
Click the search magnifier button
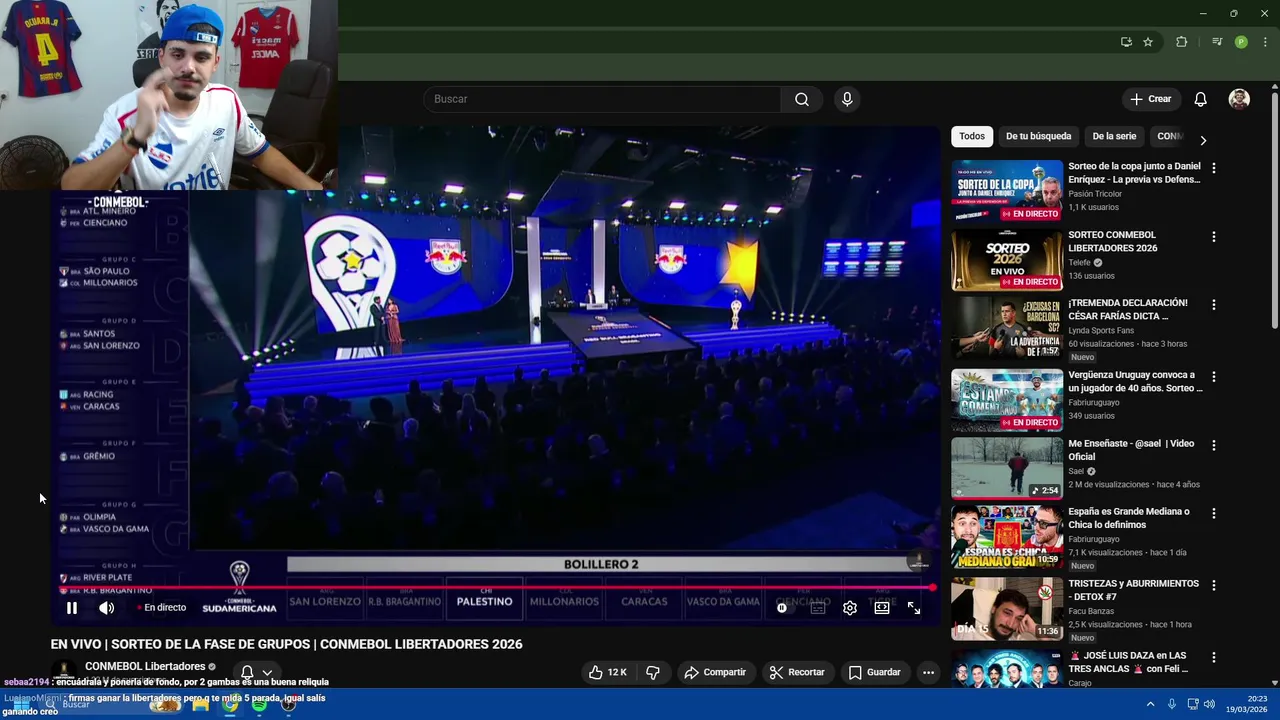click(x=802, y=99)
